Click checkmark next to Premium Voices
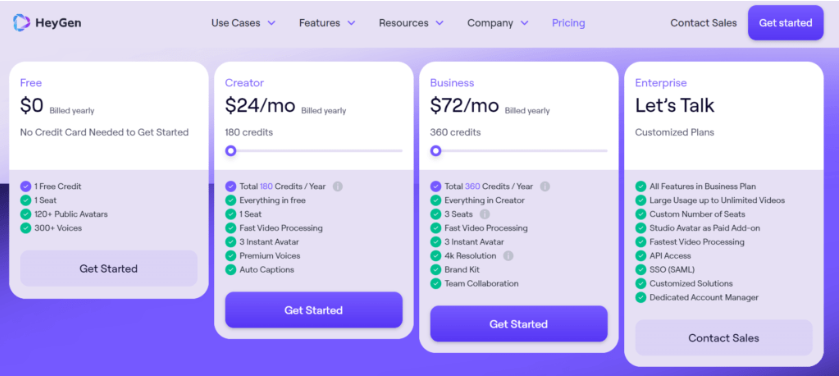839x376 pixels. [x=231, y=256]
